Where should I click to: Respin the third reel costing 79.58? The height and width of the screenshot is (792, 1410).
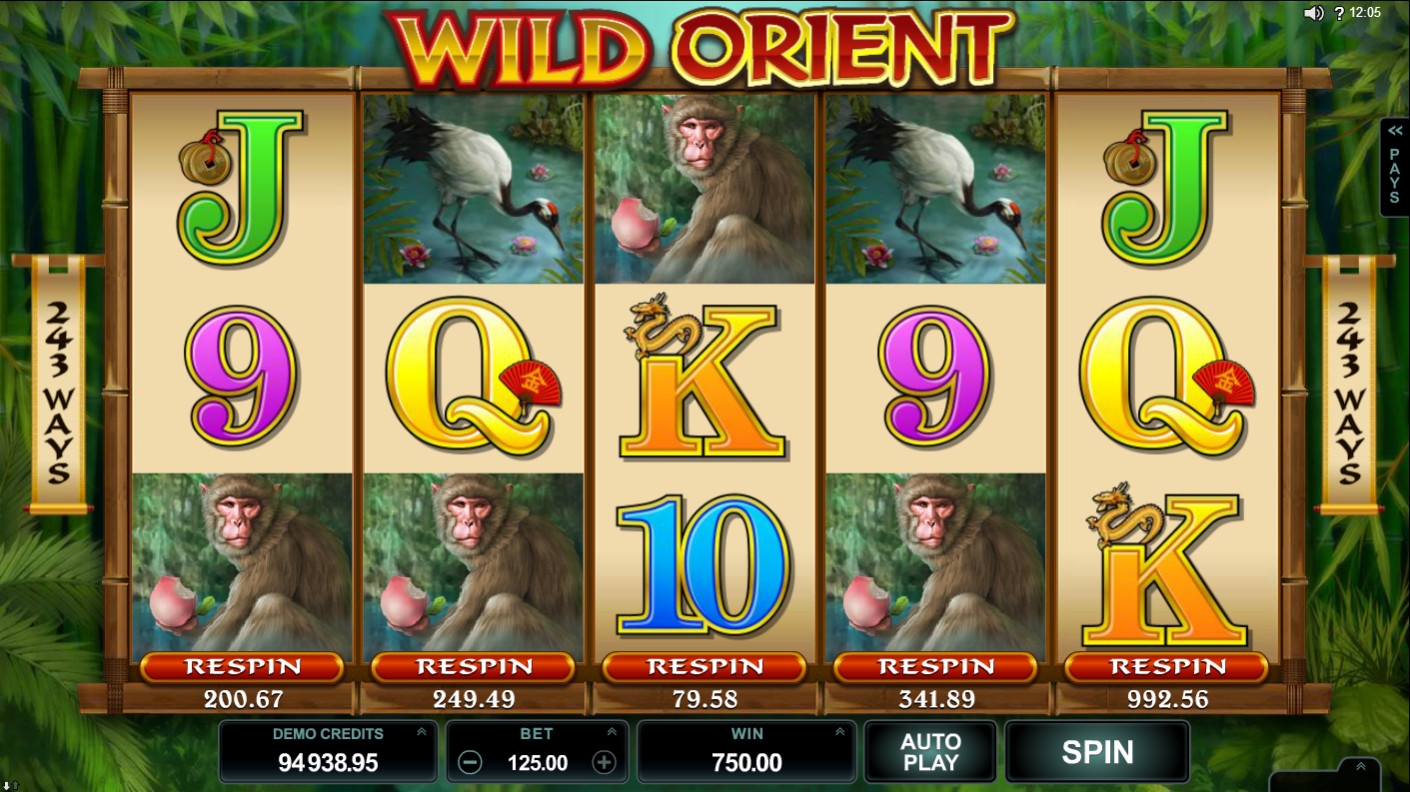[704, 667]
